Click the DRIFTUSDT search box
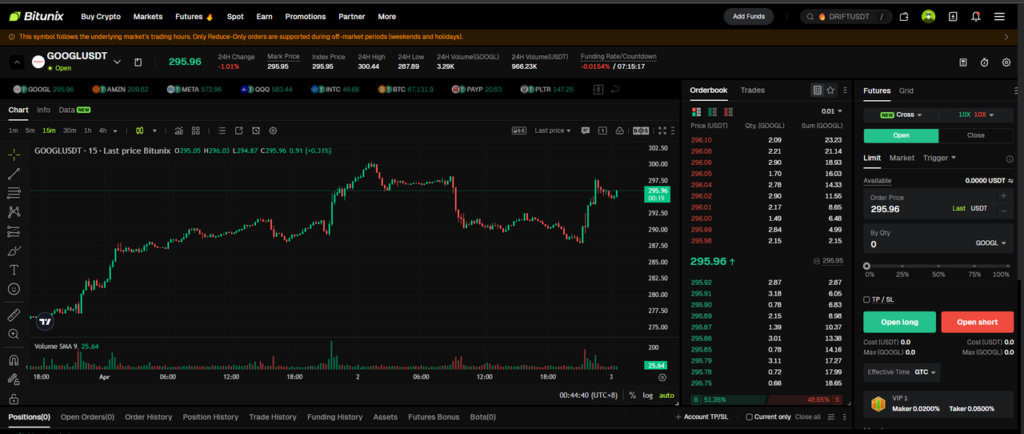 pos(845,16)
